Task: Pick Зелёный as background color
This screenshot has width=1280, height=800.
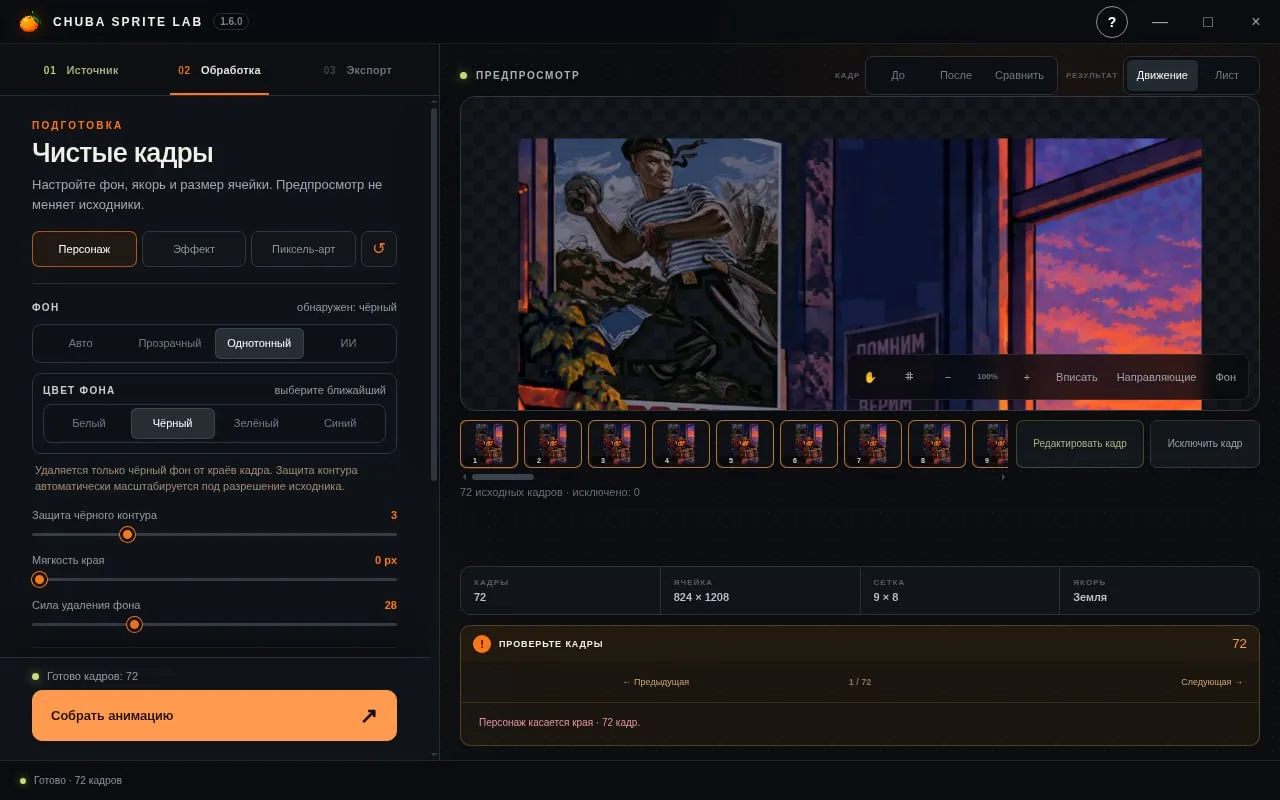Action: [x=256, y=423]
